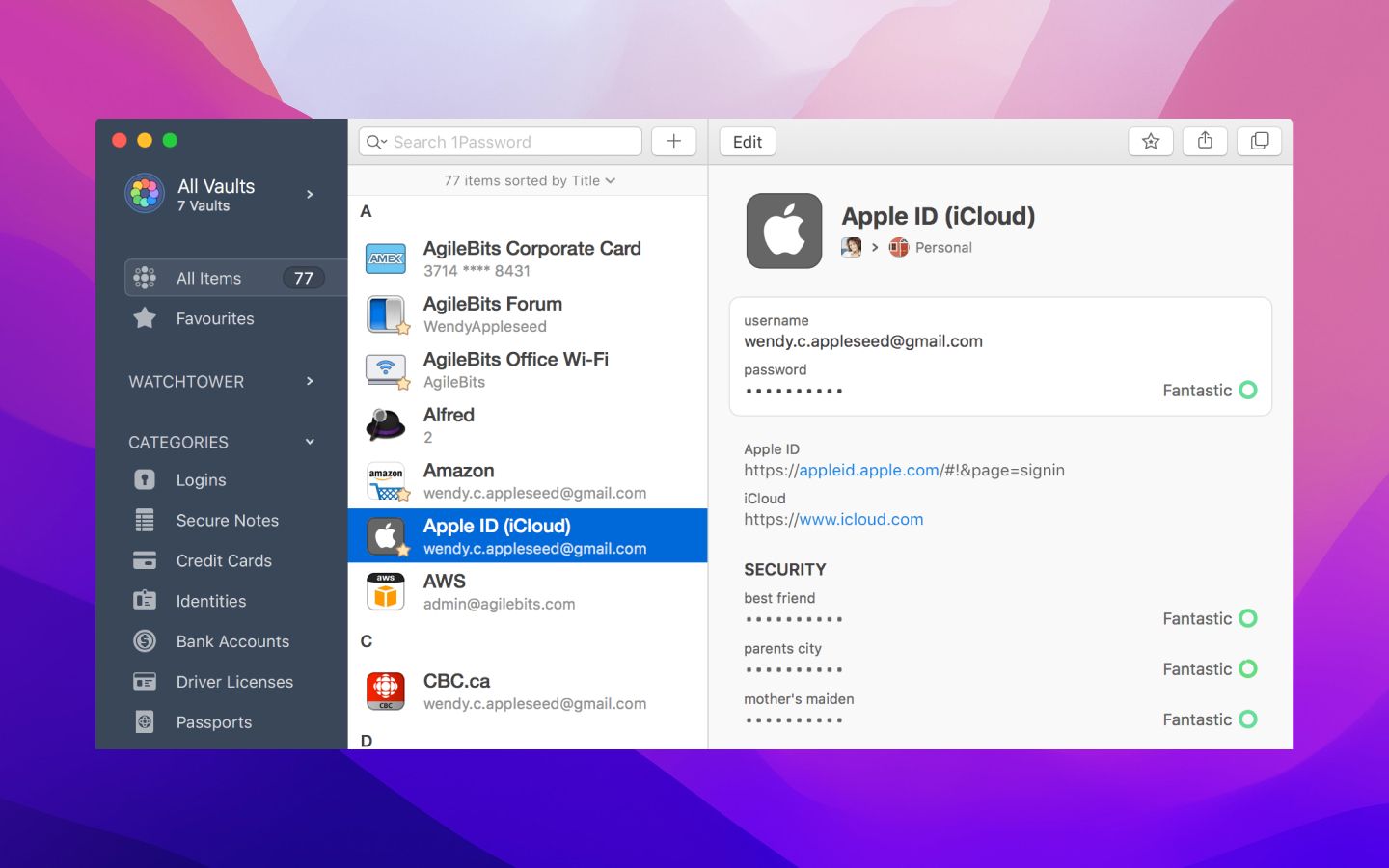The height and width of the screenshot is (868, 1389).
Task: Open the appleid.apple.com link
Action: click(x=869, y=470)
